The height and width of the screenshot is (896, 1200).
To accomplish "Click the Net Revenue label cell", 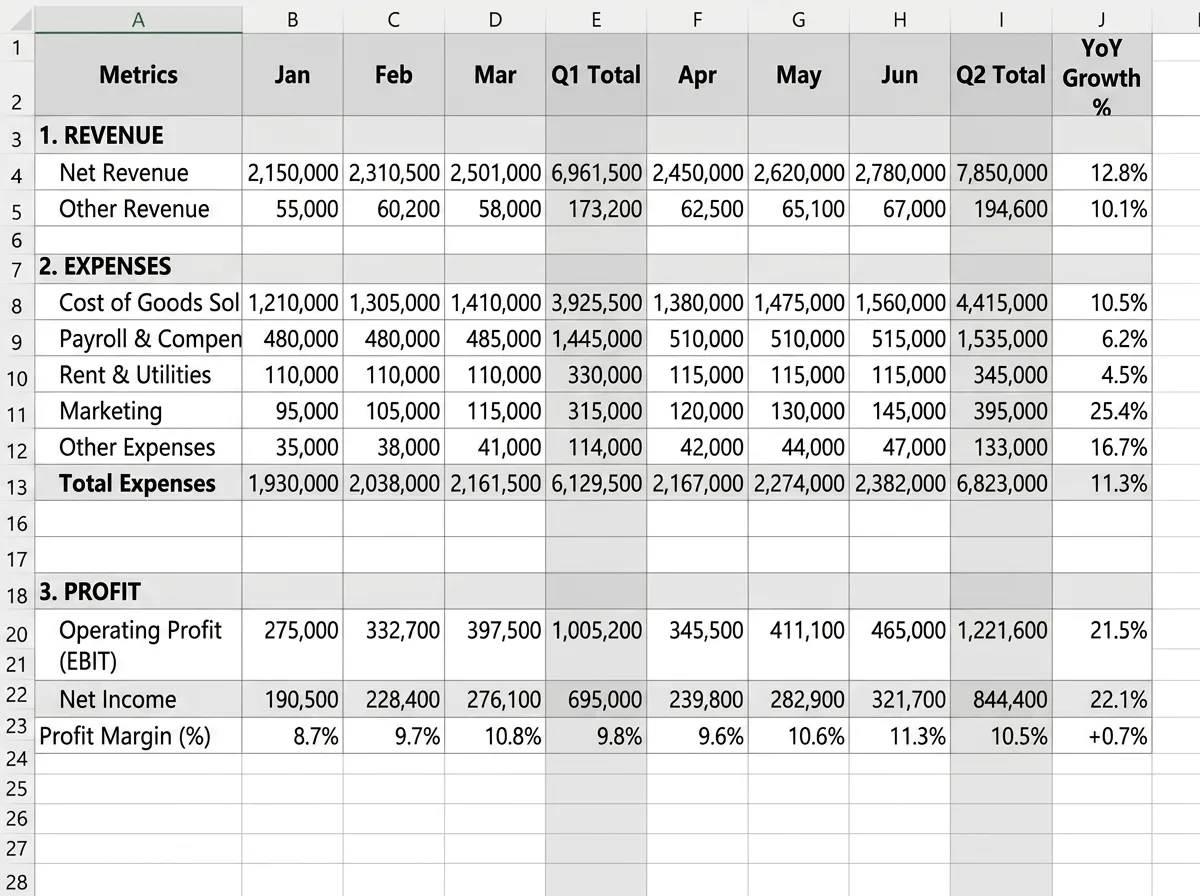I will (x=139, y=173).
